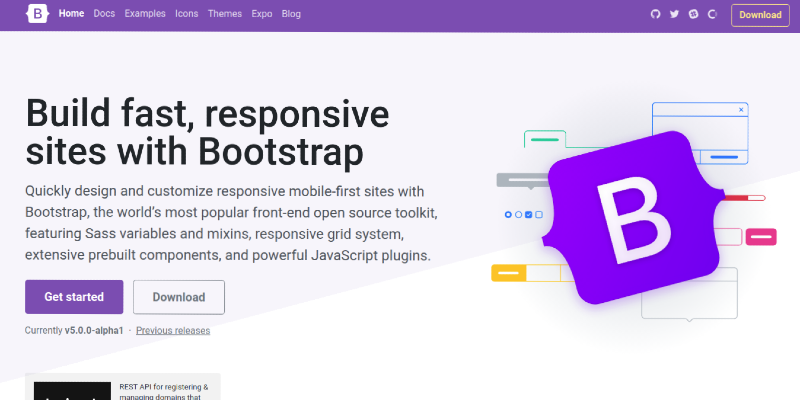
Task: Go to the Home nav item
Action: (71, 15)
